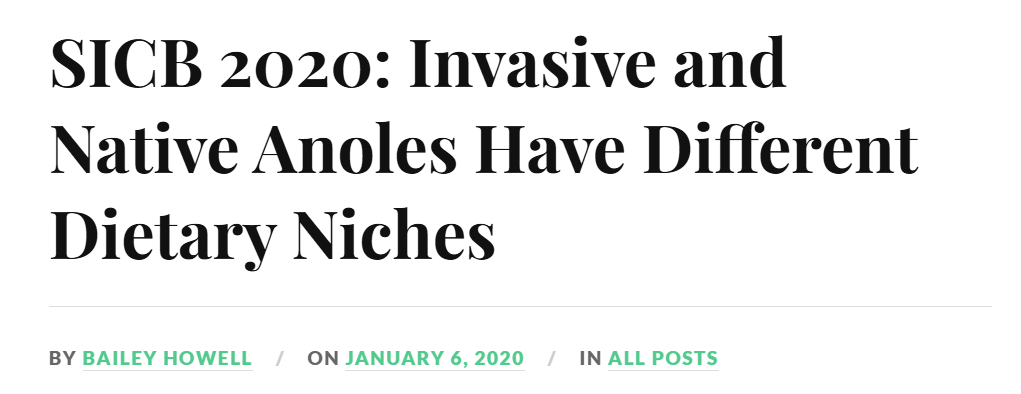
Task: Open the Bailey Howell author link
Action: pos(167,359)
